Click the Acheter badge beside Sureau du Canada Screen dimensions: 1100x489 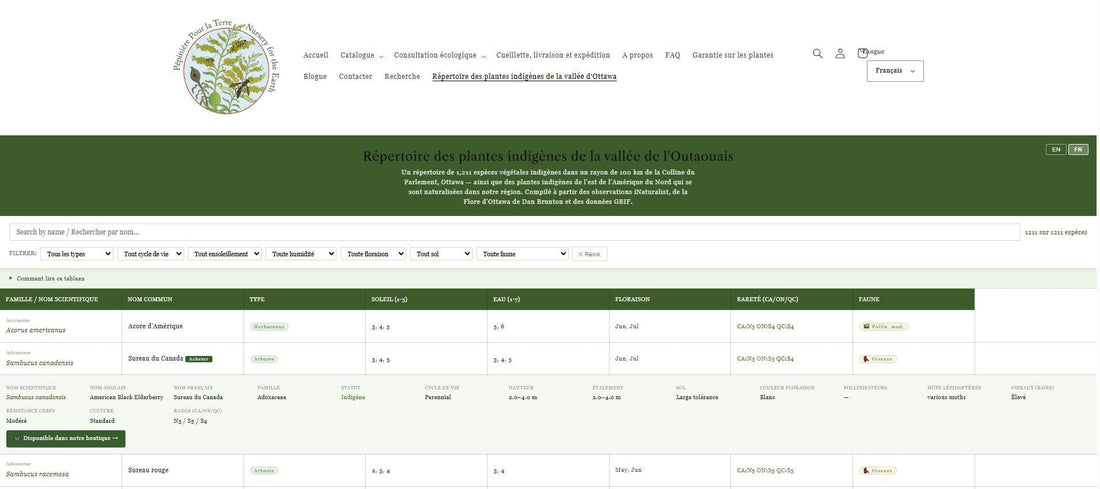(x=199, y=359)
